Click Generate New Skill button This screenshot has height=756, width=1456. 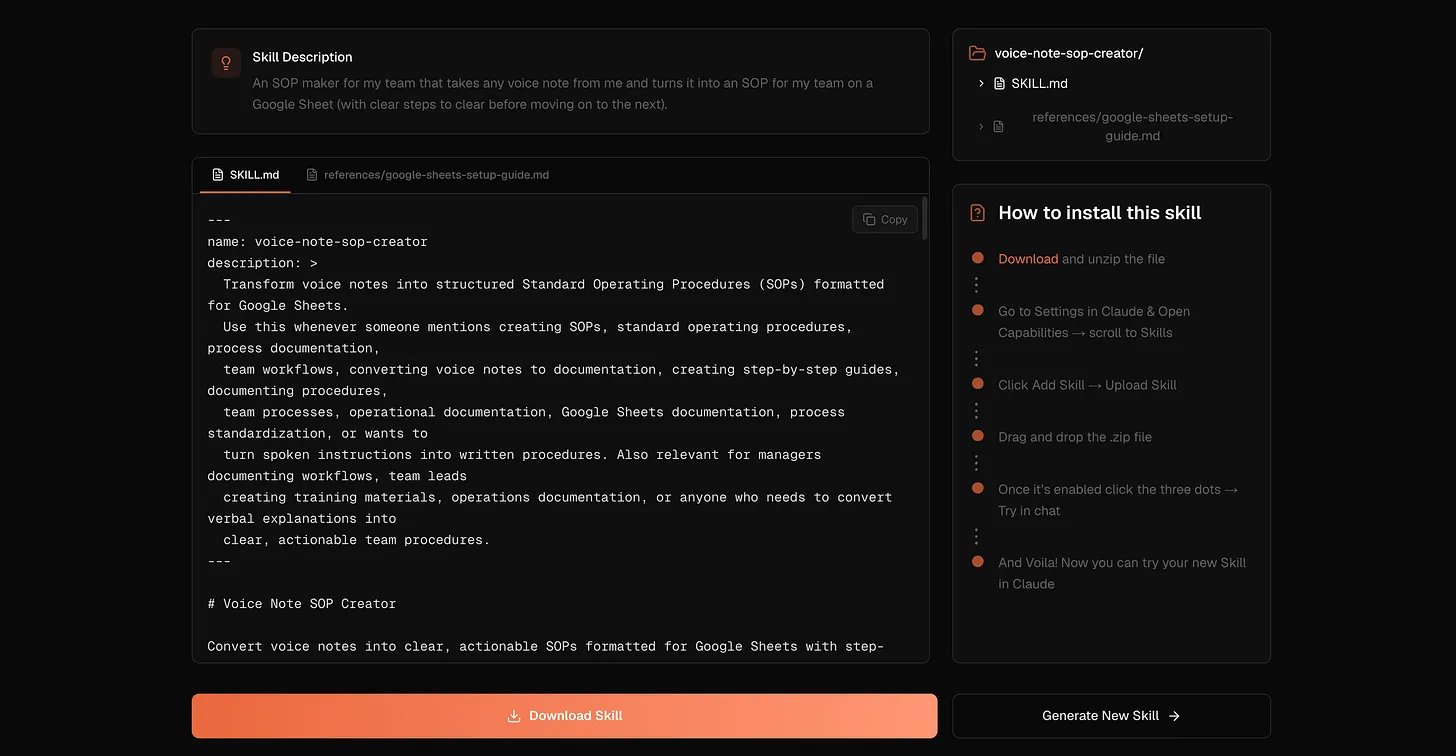click(1111, 716)
